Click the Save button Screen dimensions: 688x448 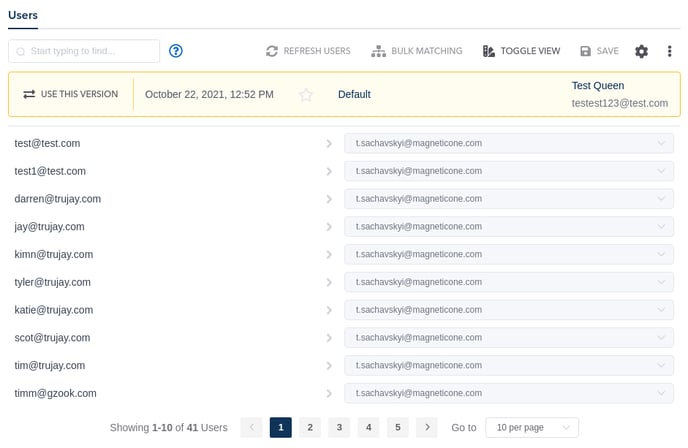599,51
